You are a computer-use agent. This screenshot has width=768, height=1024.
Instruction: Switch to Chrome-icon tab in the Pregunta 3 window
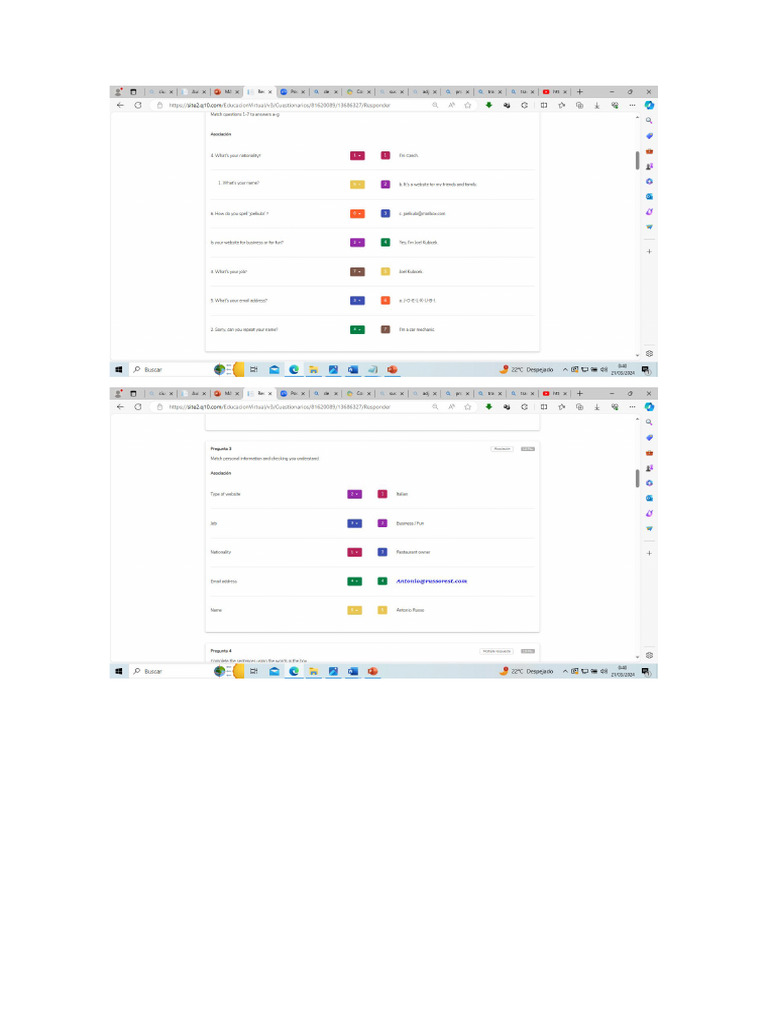(358, 394)
